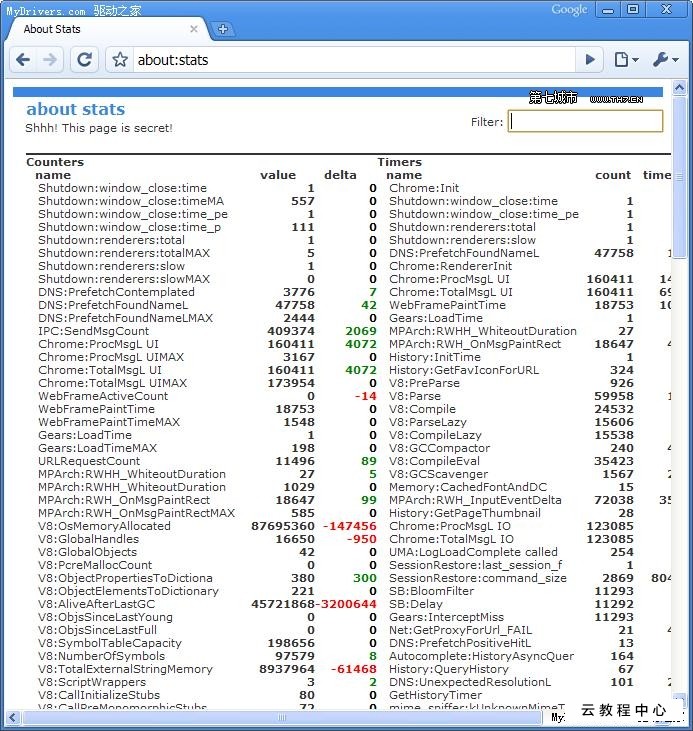Reload the about:stats page

click(84, 60)
